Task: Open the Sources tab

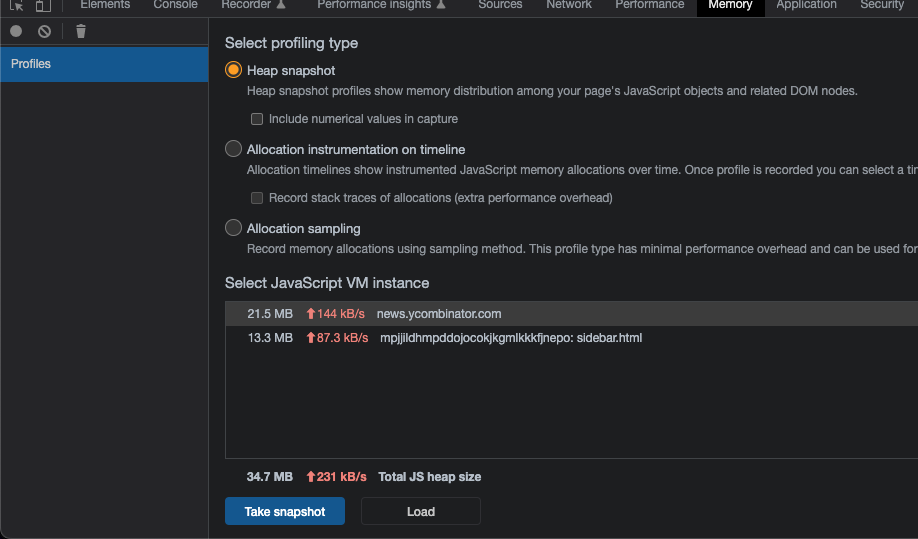Action: coord(500,5)
